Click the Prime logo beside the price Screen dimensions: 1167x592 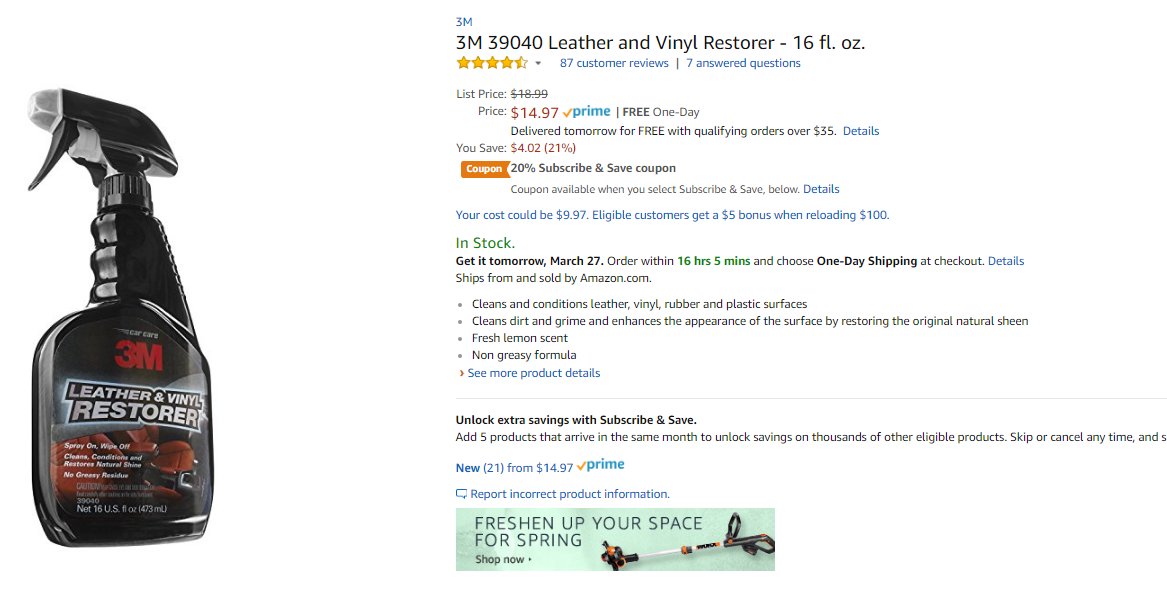click(x=586, y=112)
